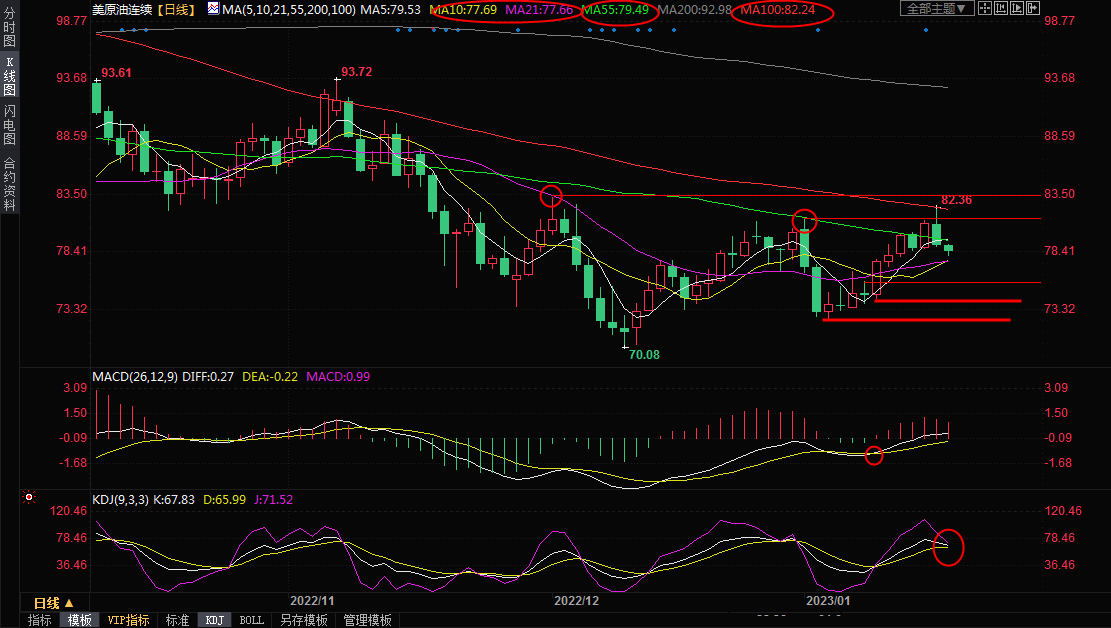Expand the 日线 period selector
The width and height of the screenshot is (1111, 628).
coord(53,603)
